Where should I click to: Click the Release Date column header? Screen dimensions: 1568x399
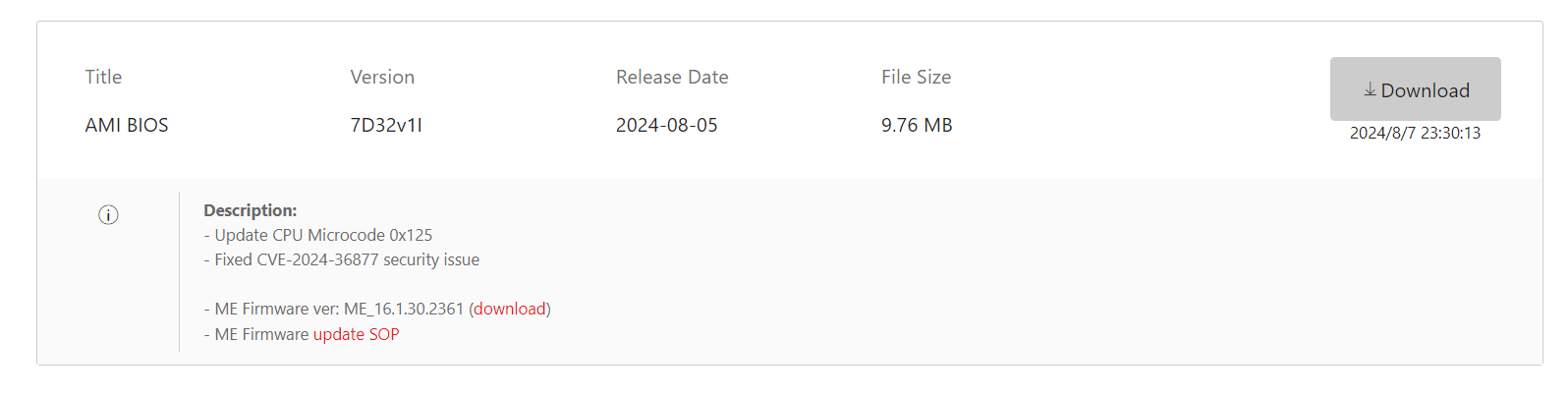(672, 77)
